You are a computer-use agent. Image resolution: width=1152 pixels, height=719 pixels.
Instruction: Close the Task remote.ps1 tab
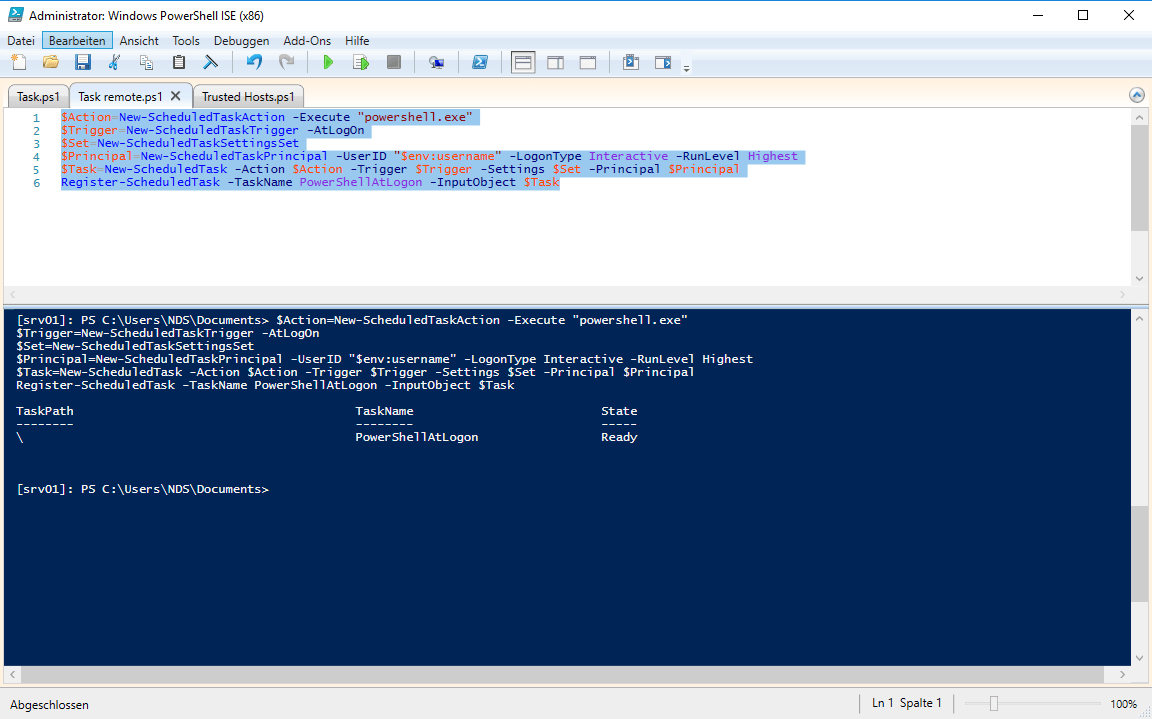pyautogui.click(x=176, y=96)
